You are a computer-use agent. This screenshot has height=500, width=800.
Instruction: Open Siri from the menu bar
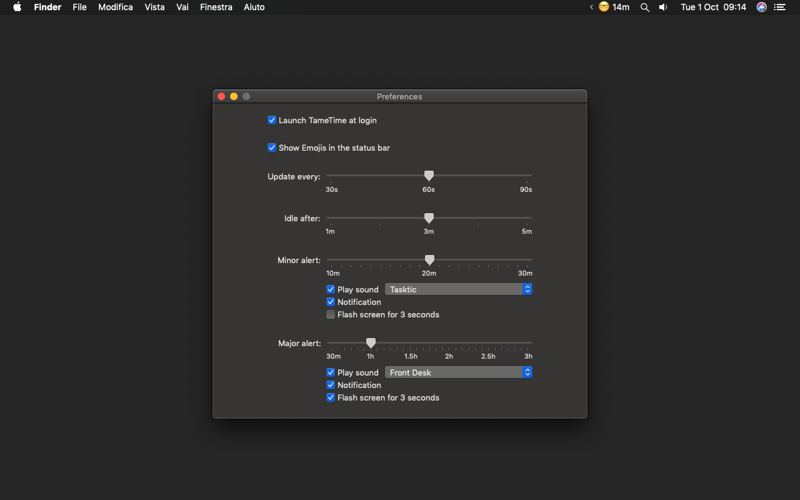[761, 7]
